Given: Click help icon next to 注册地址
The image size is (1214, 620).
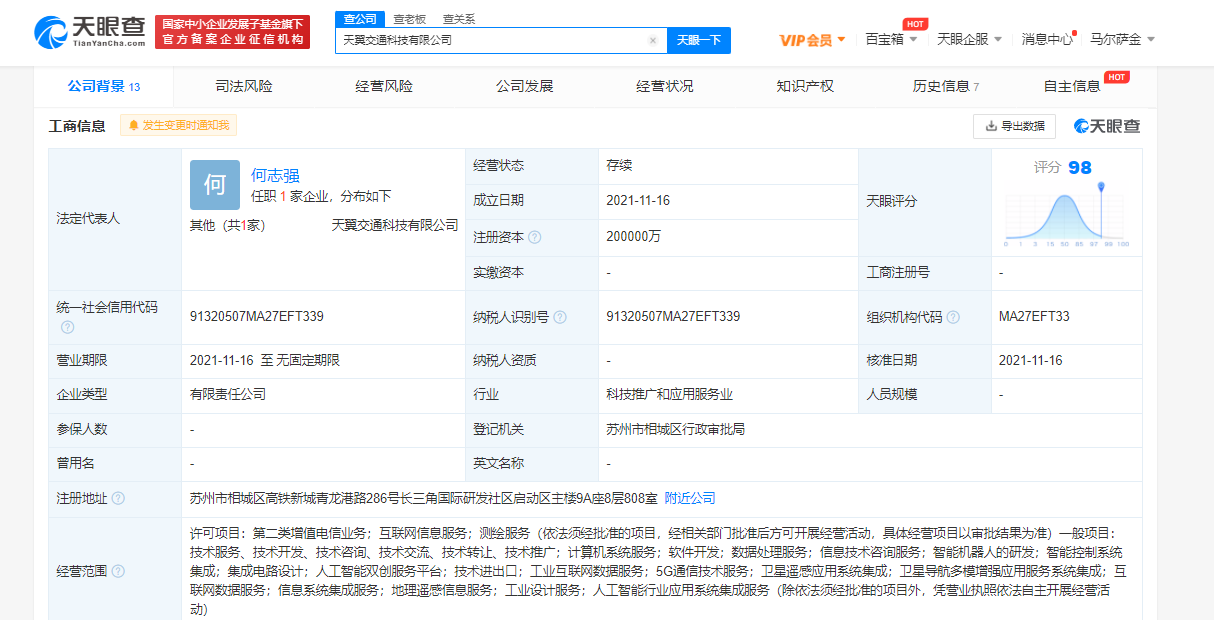Looking at the screenshot, I should 119,498.
